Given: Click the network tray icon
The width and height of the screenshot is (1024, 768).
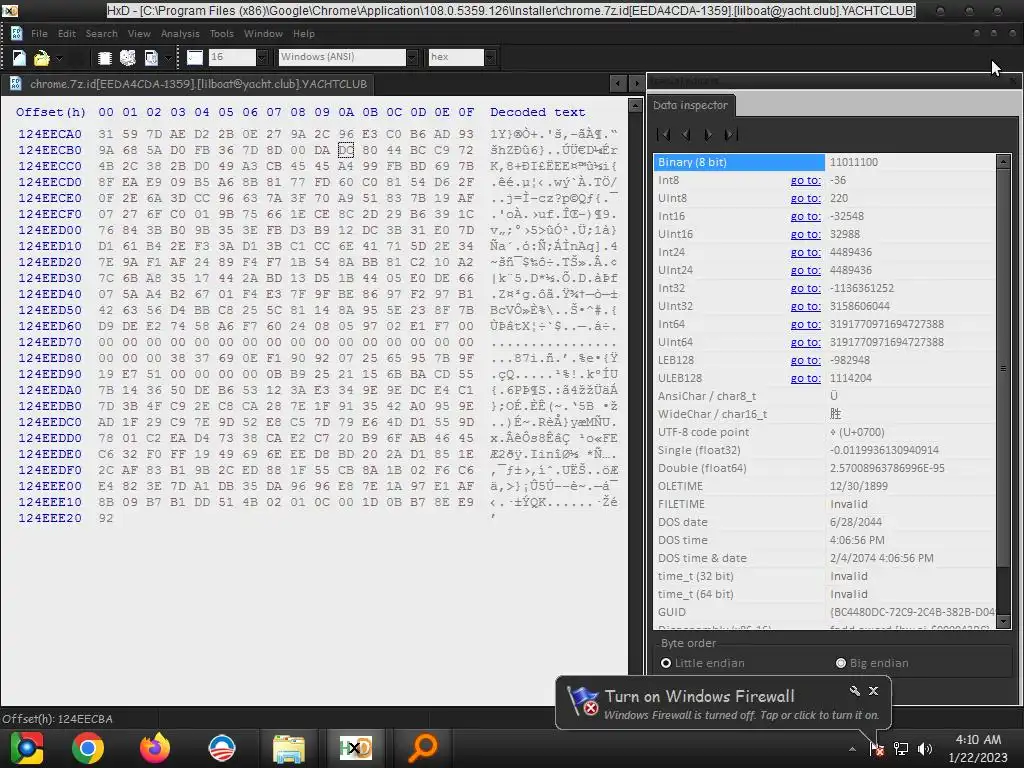Looking at the screenshot, I should point(901,749).
